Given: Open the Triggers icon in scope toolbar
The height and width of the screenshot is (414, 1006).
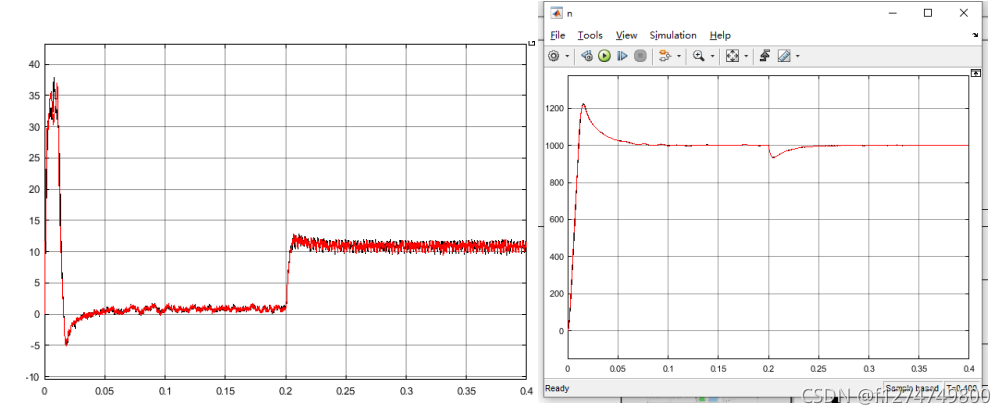Looking at the screenshot, I should click(765, 56).
